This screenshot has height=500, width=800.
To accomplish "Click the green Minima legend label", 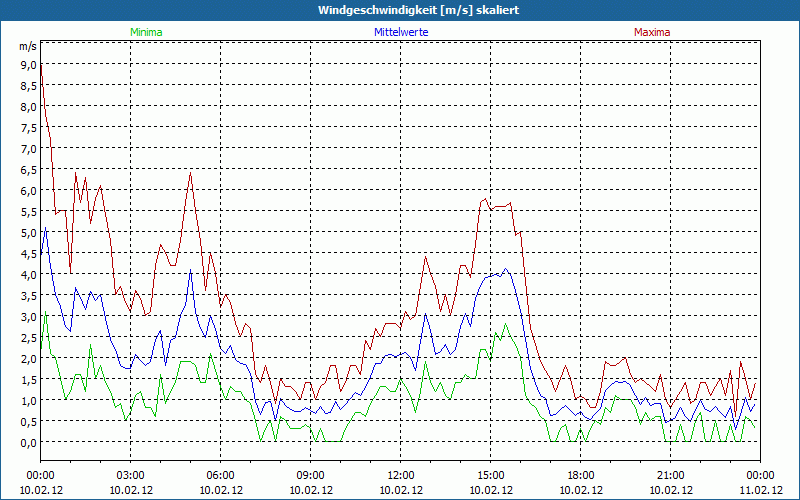I will (x=146, y=32).
